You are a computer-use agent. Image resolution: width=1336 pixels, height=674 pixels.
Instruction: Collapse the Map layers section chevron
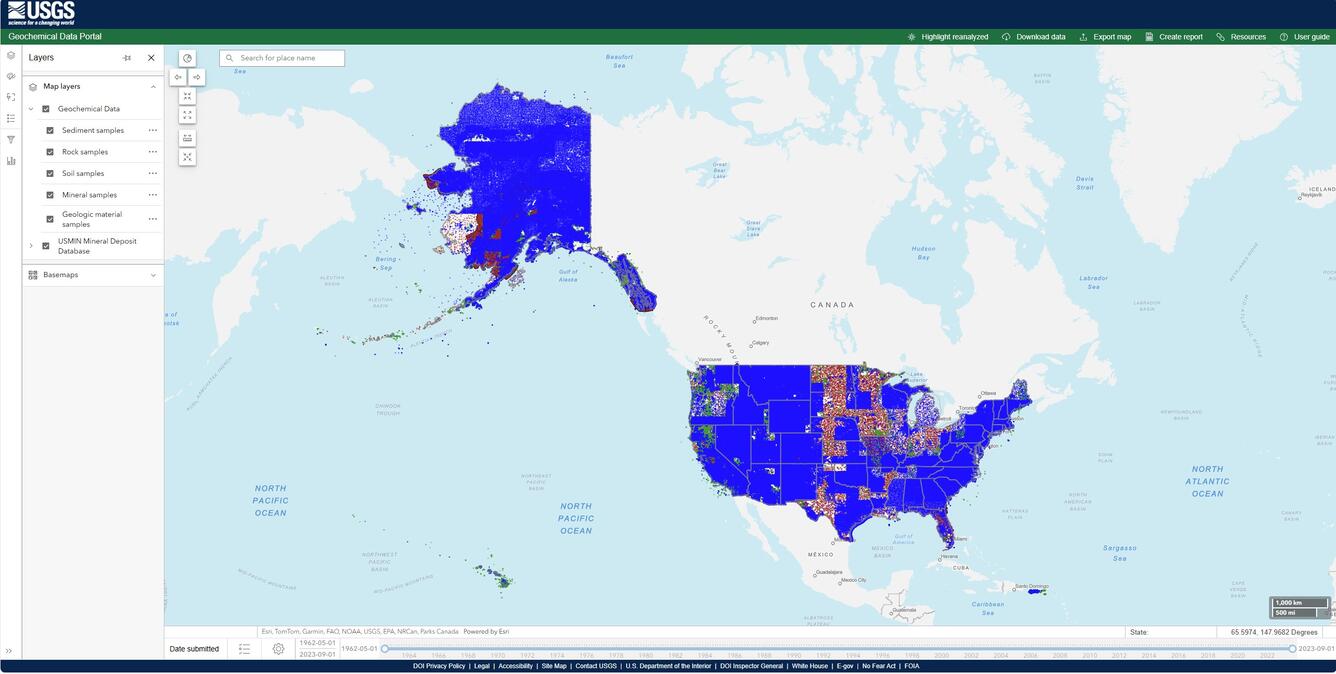(x=153, y=86)
